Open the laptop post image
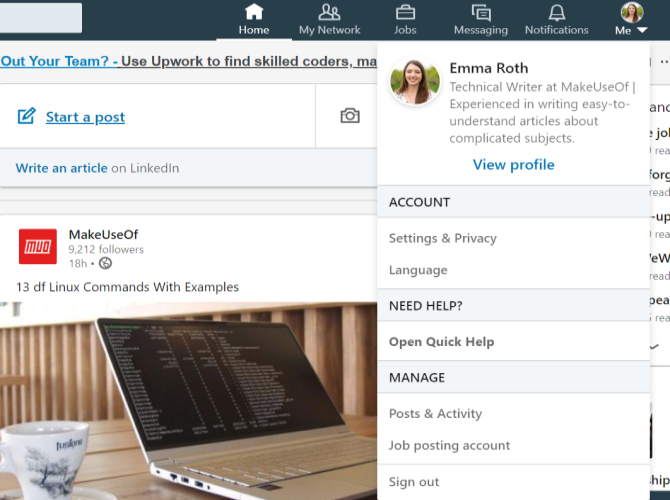The height and width of the screenshot is (500, 670). click(x=188, y=401)
